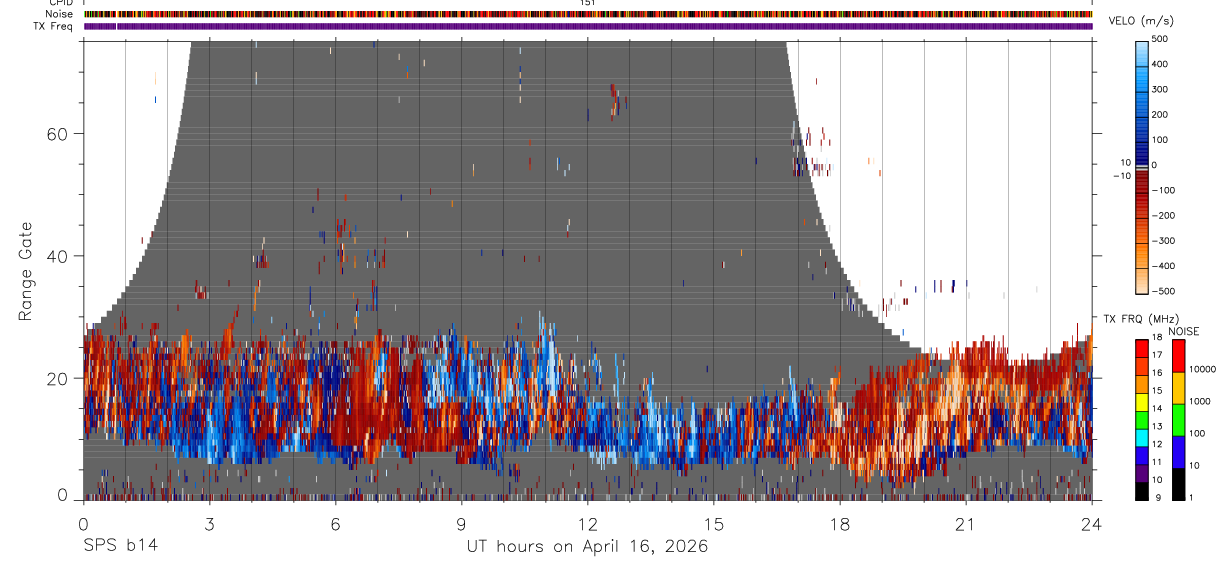Click the '200' label on VELO colorbar

pos(1162,114)
